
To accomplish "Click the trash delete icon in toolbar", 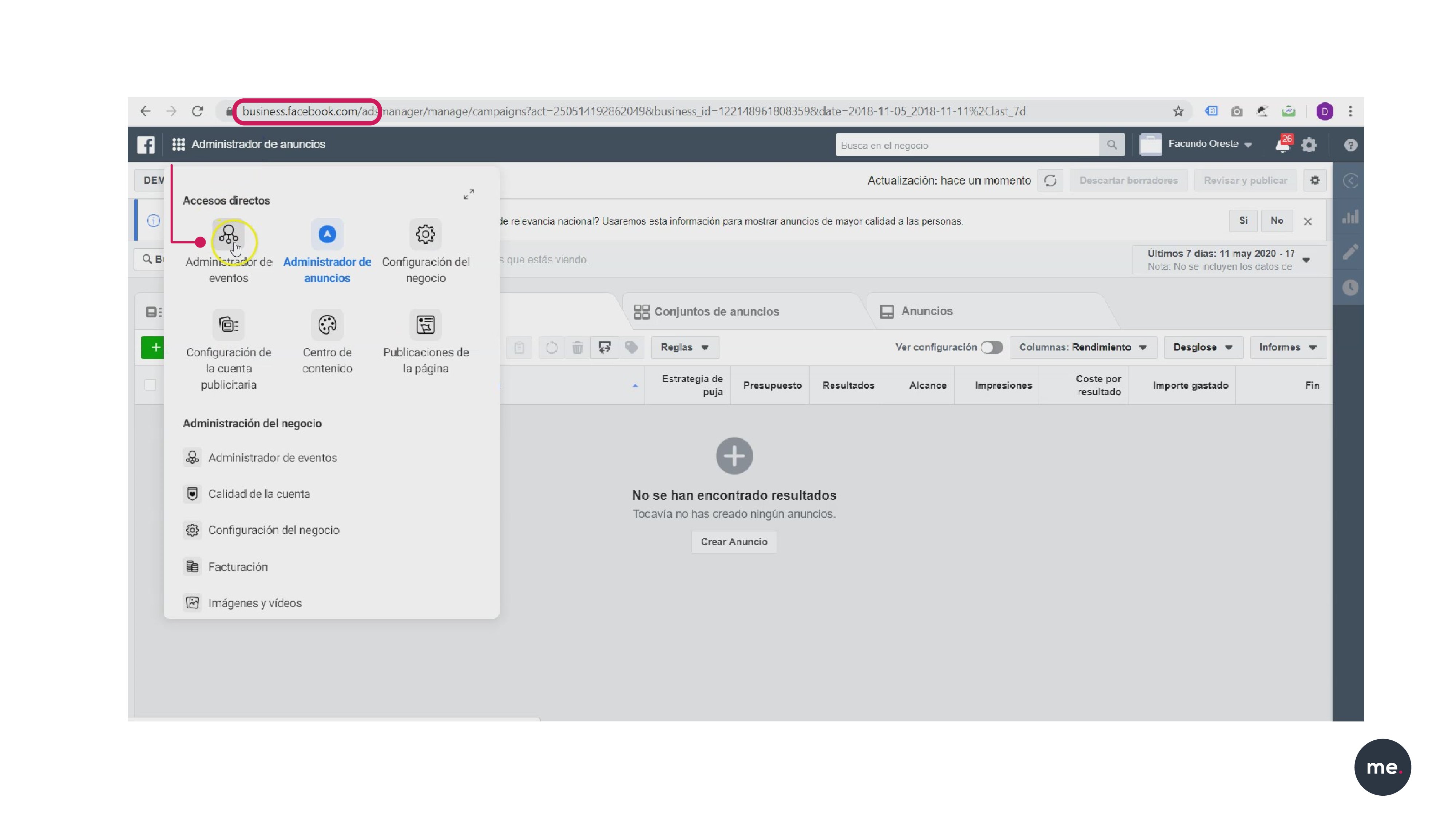I will click(x=577, y=347).
